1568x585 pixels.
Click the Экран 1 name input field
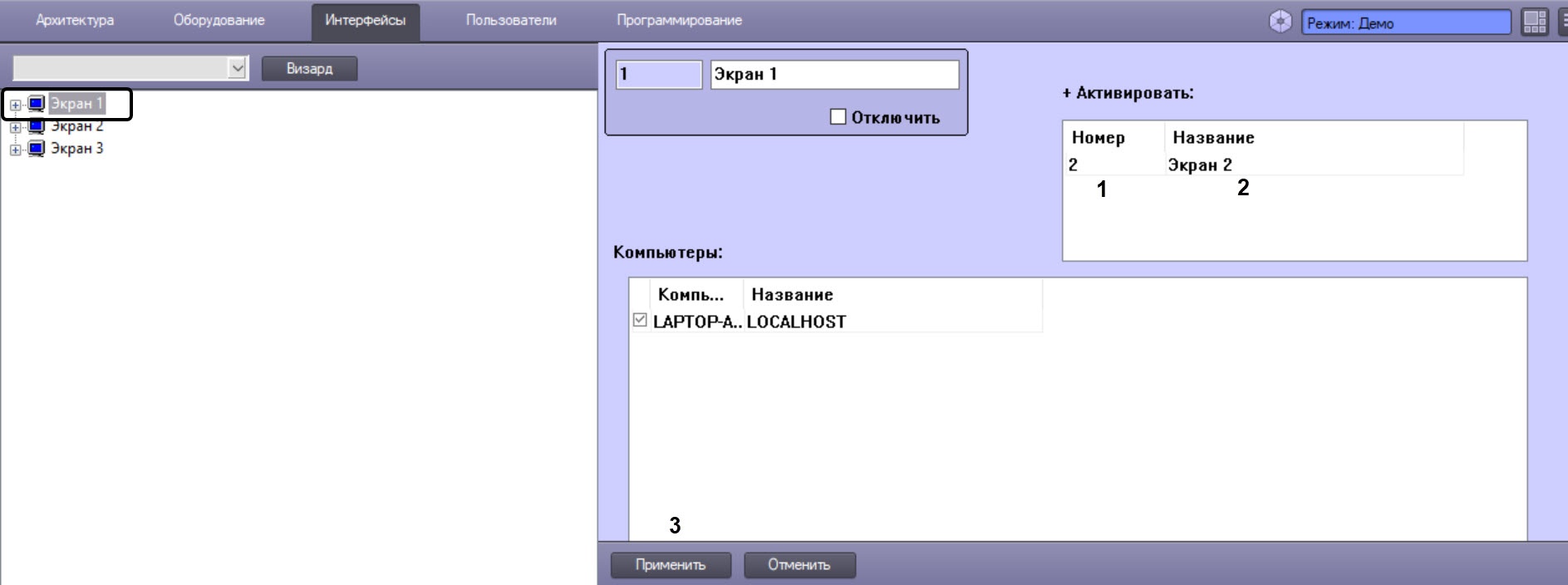(x=834, y=74)
